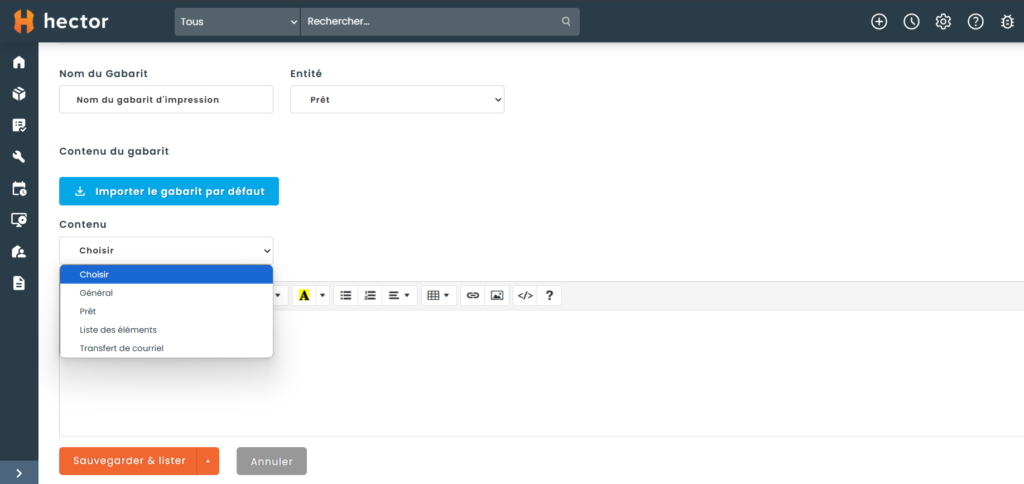Screen dimensions: 1024x484
Task: Toggle the unordered bullet list
Action: pyautogui.click(x=346, y=296)
